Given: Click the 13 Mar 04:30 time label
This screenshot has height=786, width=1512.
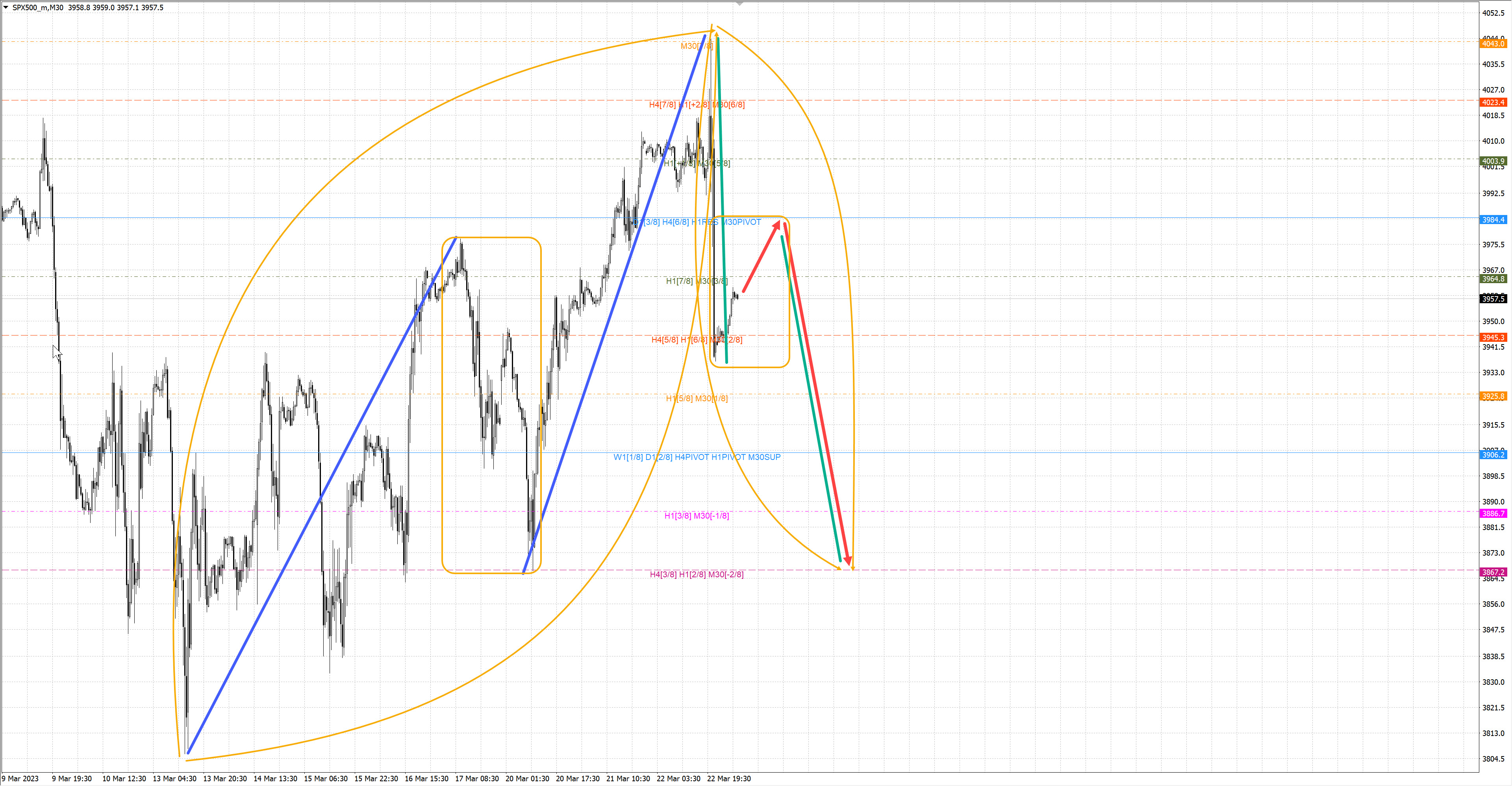Looking at the screenshot, I should [x=174, y=779].
